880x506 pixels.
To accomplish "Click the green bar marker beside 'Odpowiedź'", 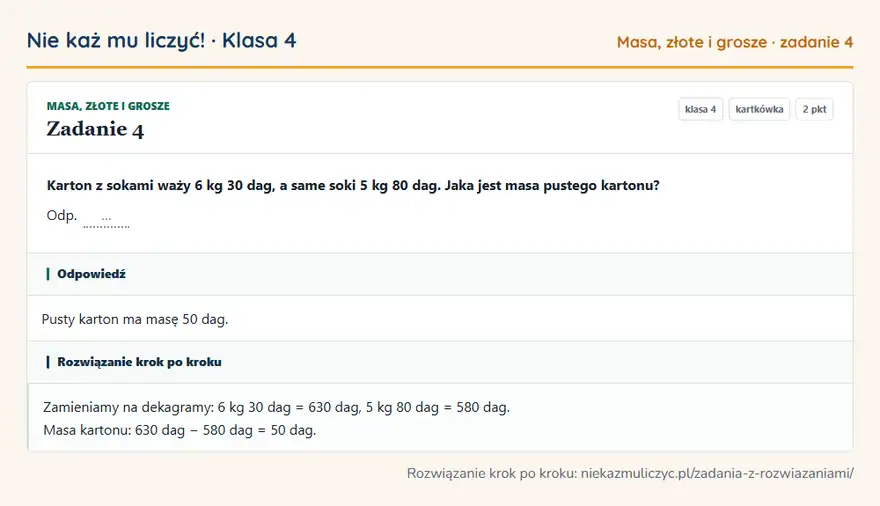I will [x=48, y=274].
